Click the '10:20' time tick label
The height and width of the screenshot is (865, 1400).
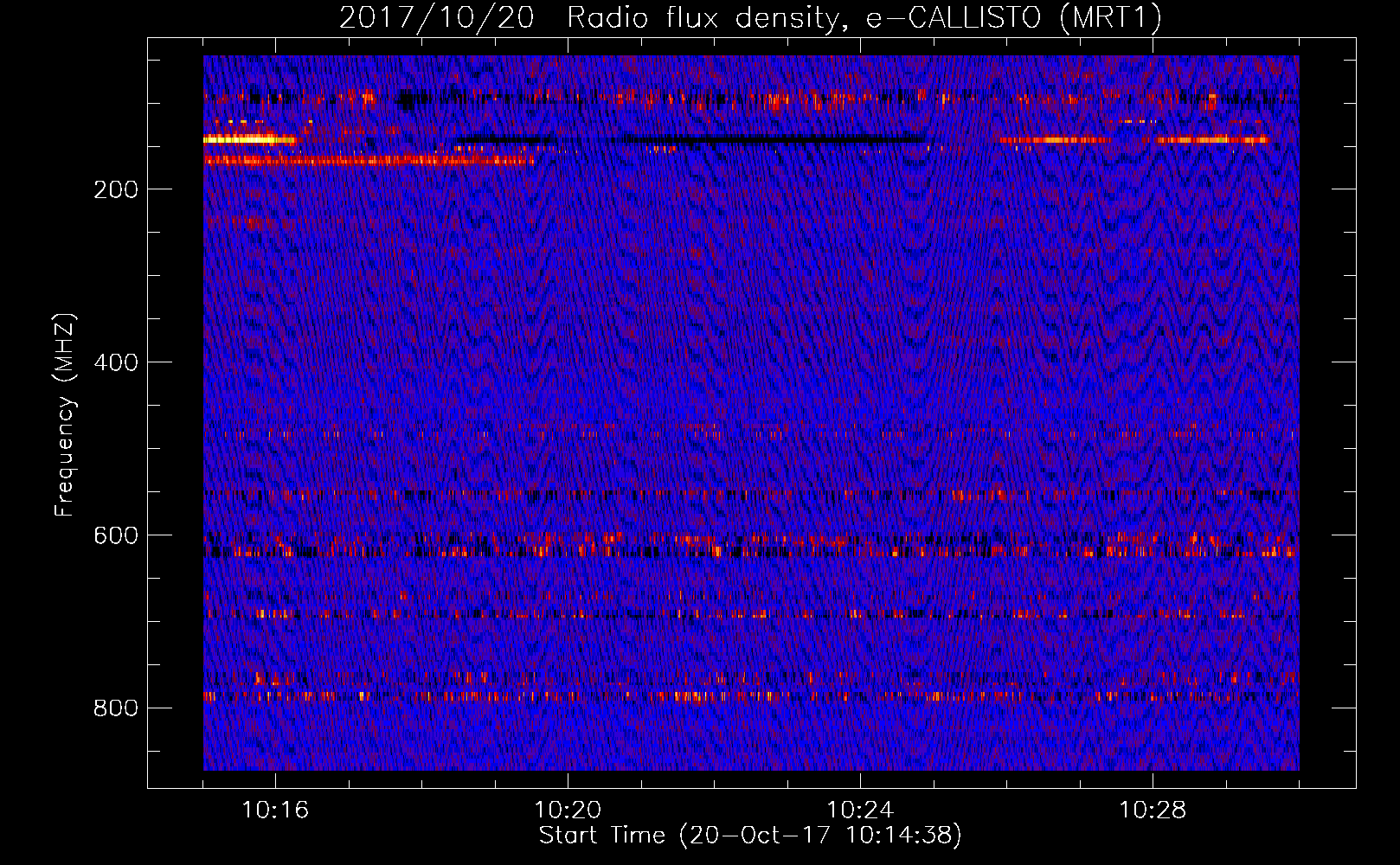pyautogui.click(x=568, y=811)
